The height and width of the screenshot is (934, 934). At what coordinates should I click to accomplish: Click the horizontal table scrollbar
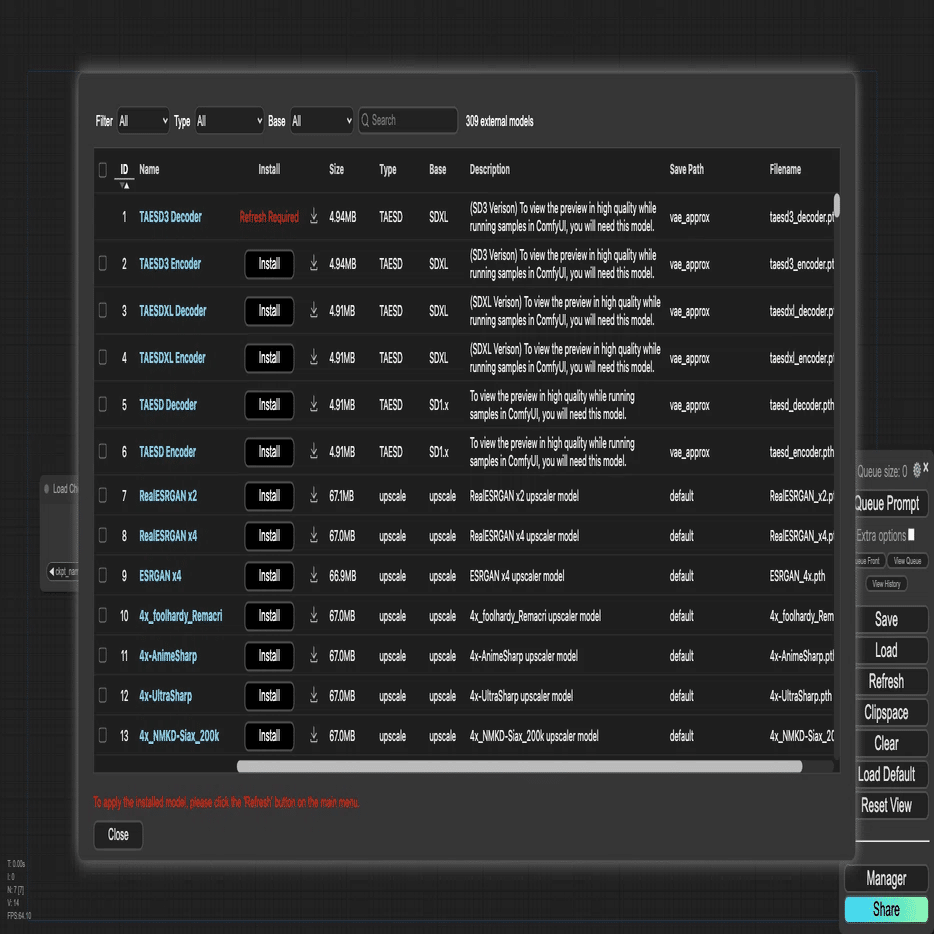[519, 766]
